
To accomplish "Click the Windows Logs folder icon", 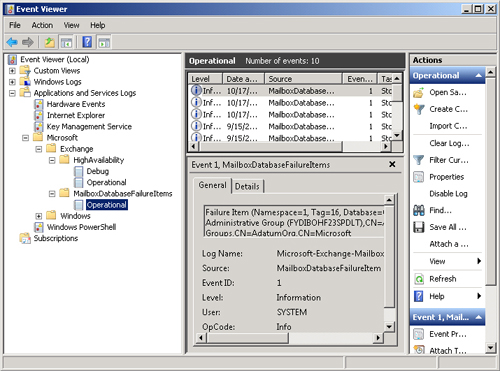I will click(25, 82).
